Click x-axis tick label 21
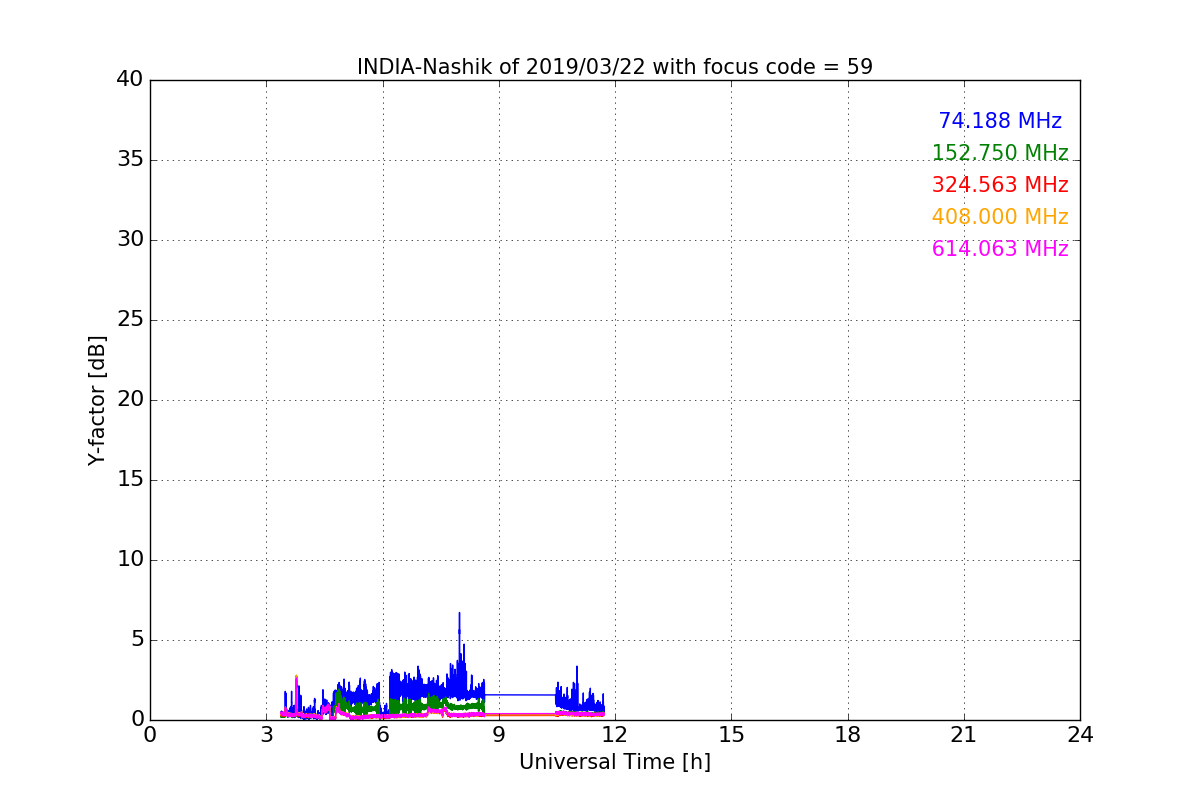 [x=964, y=735]
